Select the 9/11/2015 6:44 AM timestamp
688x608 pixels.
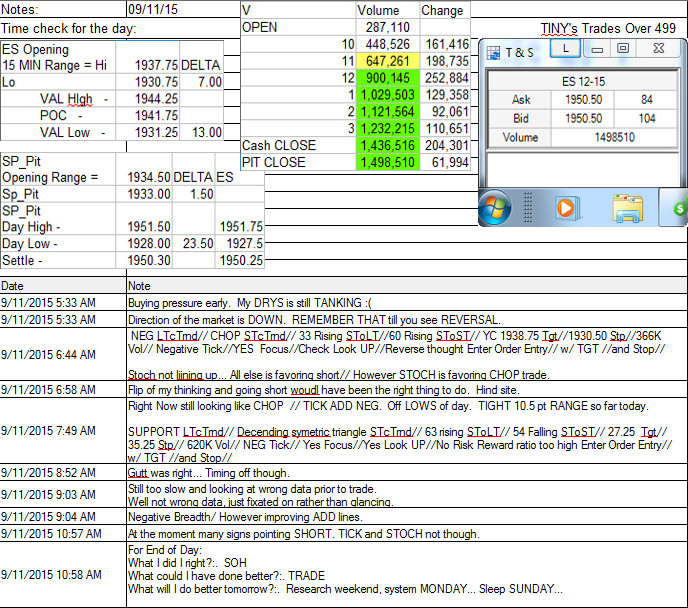63,354
